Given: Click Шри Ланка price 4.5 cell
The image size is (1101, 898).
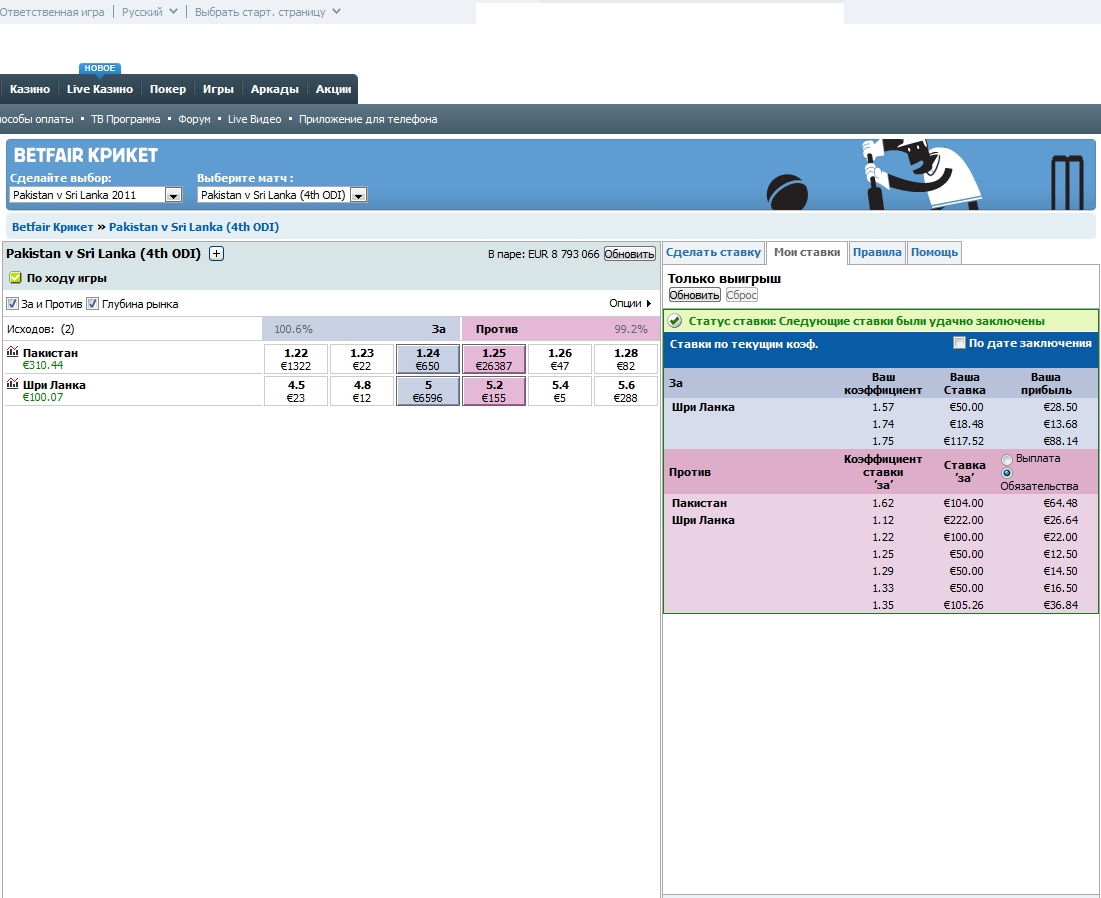Looking at the screenshot, I should click(x=296, y=391).
